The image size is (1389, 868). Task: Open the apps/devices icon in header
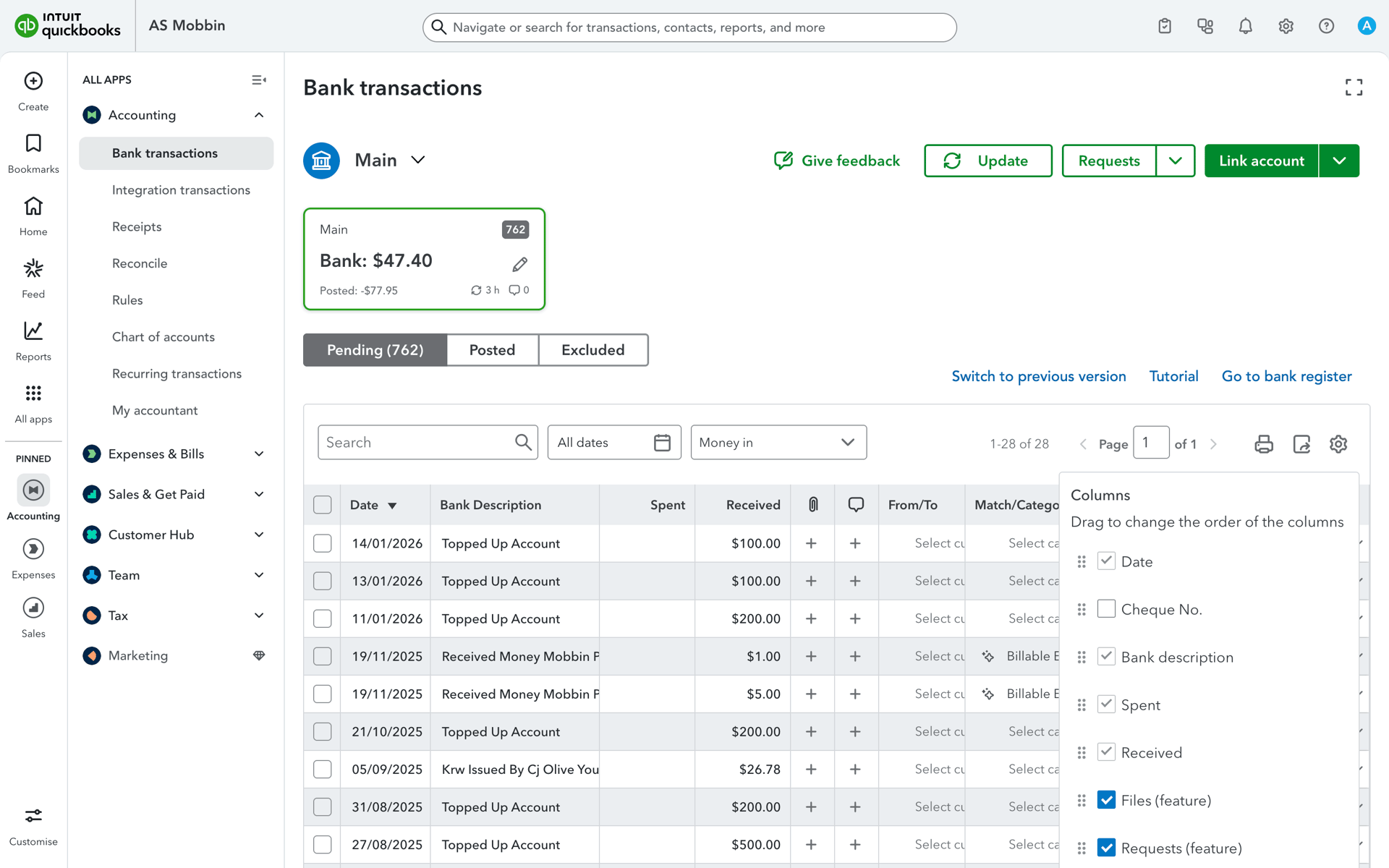(x=1205, y=27)
